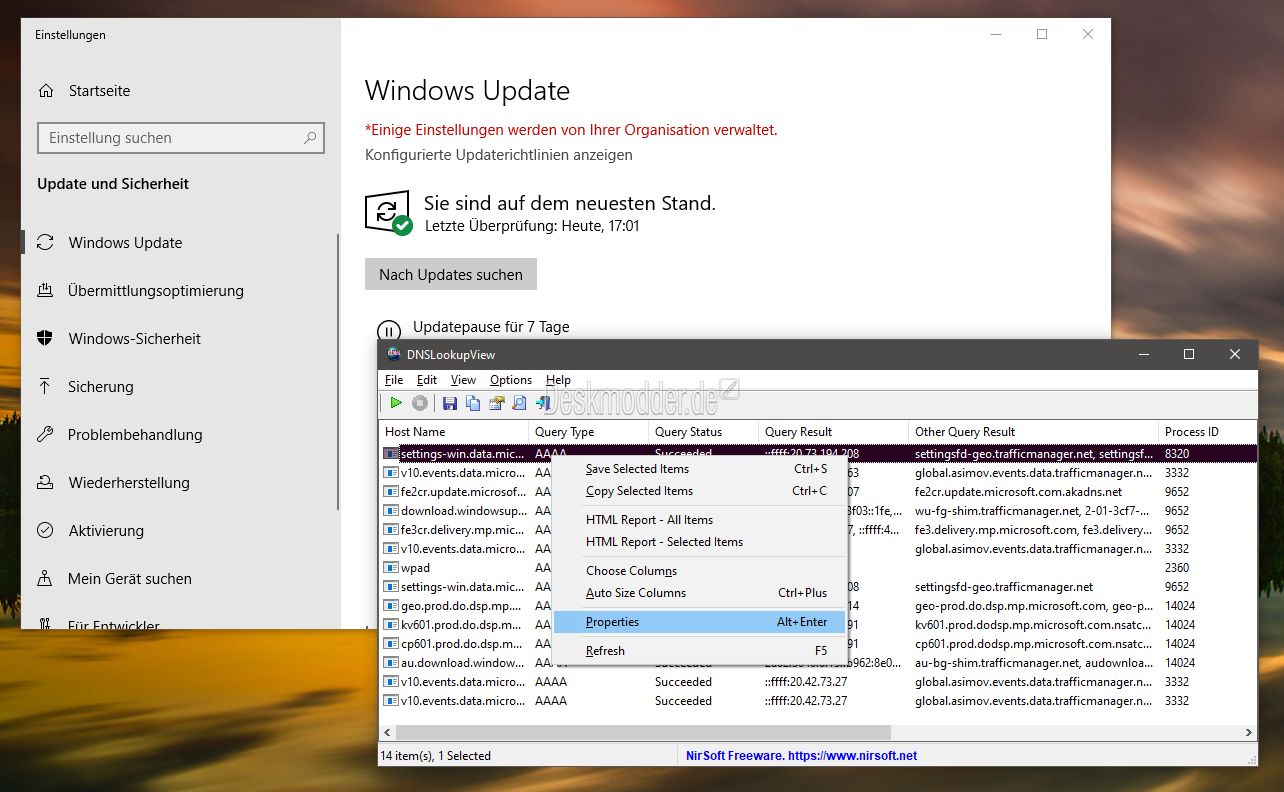The width and height of the screenshot is (1284, 792).
Task: Select the kv601.prod.do.dsp.m host row
Action: (x=818, y=625)
